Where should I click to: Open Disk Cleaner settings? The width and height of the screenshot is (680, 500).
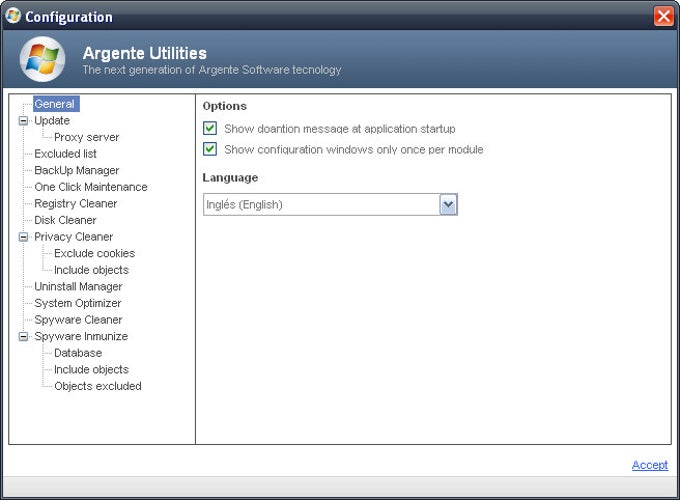click(x=65, y=220)
